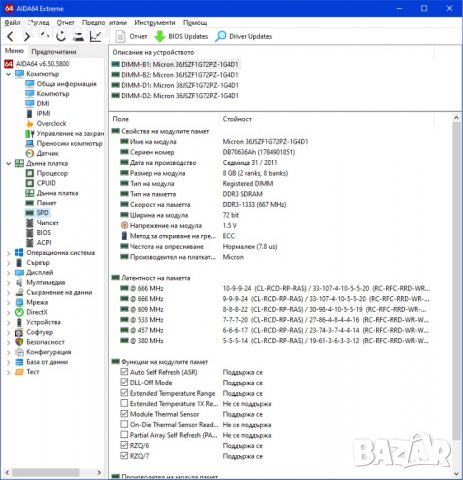Expand the Мултимедия tree node
Screen dimensions: 463x480
[9, 283]
